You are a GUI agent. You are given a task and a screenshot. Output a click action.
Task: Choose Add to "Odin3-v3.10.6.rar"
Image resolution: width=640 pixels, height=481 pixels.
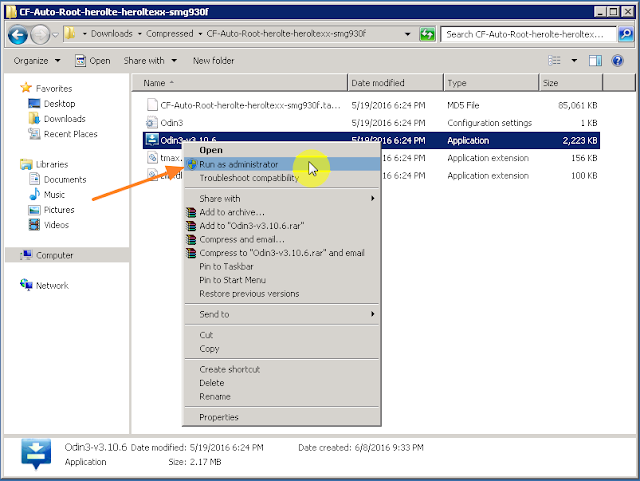(282, 226)
